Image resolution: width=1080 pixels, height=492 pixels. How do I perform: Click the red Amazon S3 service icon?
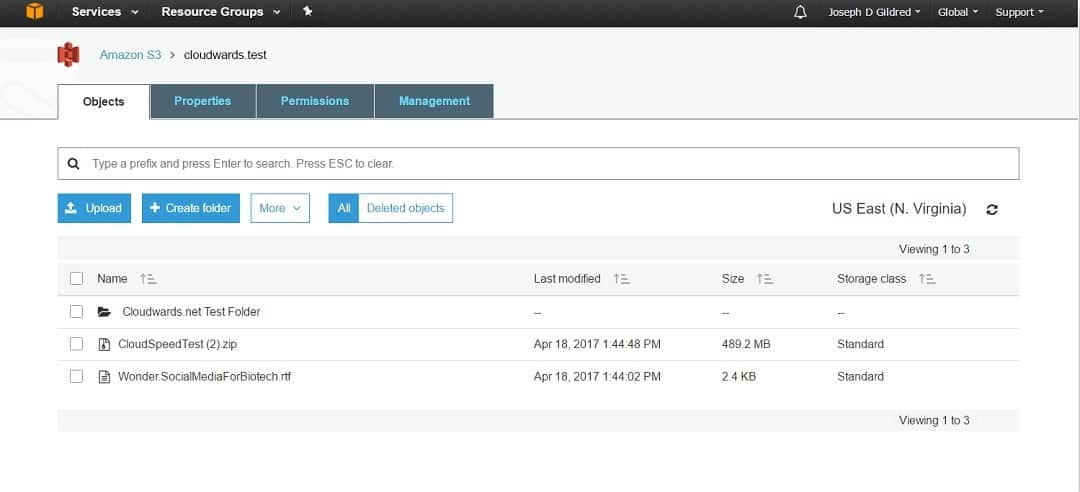coord(68,54)
